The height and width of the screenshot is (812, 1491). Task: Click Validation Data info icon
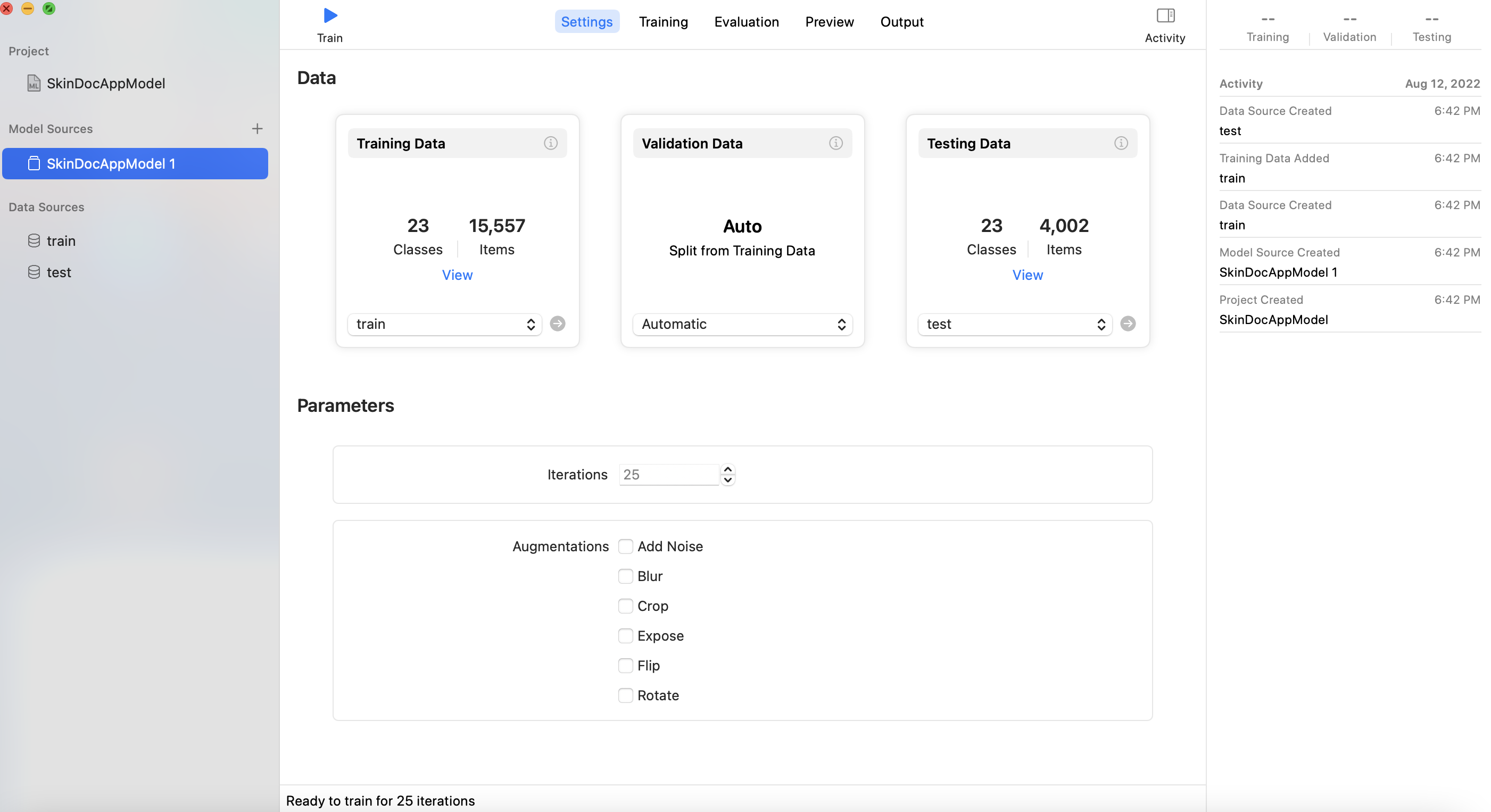click(x=835, y=143)
